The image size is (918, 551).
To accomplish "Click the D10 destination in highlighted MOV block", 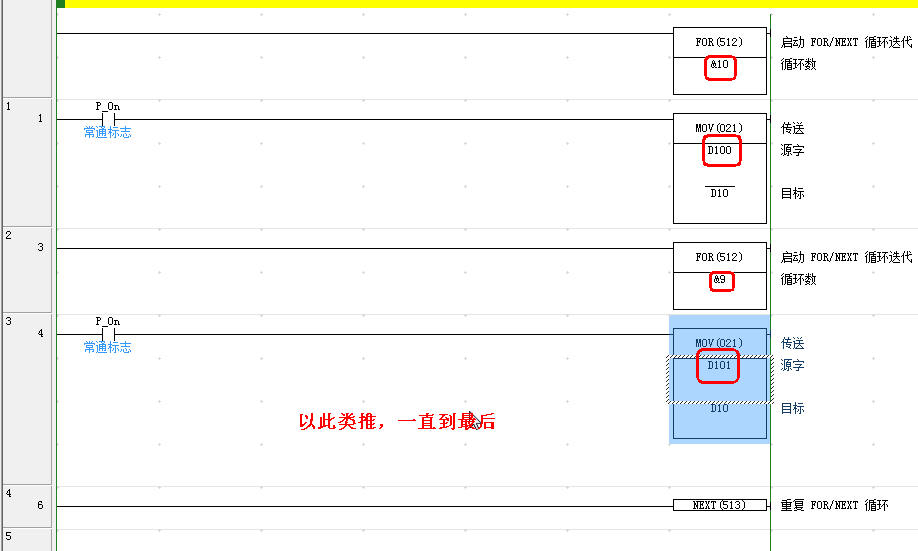I will click(719, 408).
